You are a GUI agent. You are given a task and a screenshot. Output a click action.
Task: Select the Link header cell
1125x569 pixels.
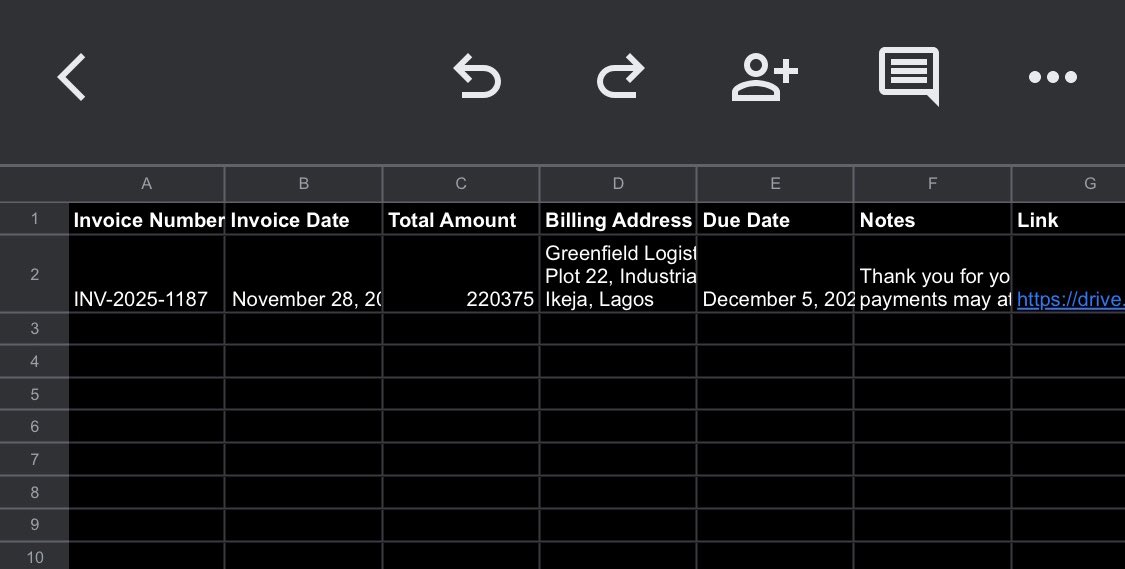(x=1069, y=220)
